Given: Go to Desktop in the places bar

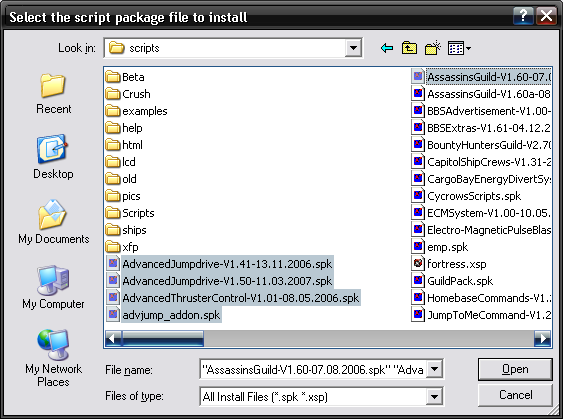Looking at the screenshot, I should pos(53,157).
